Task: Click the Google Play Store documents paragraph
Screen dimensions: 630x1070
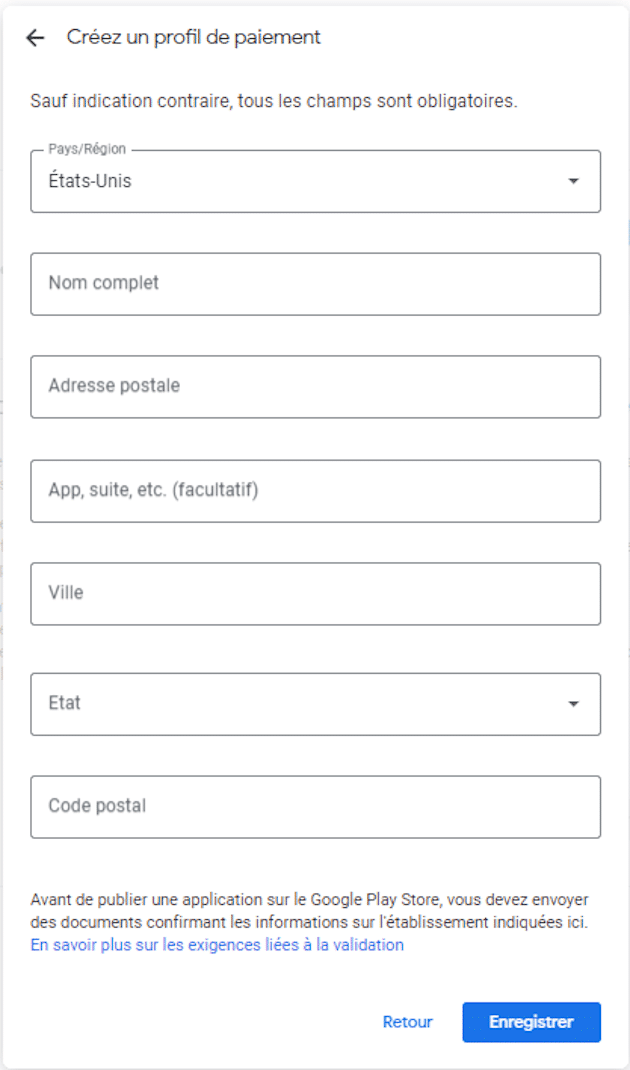Action: 309,911
